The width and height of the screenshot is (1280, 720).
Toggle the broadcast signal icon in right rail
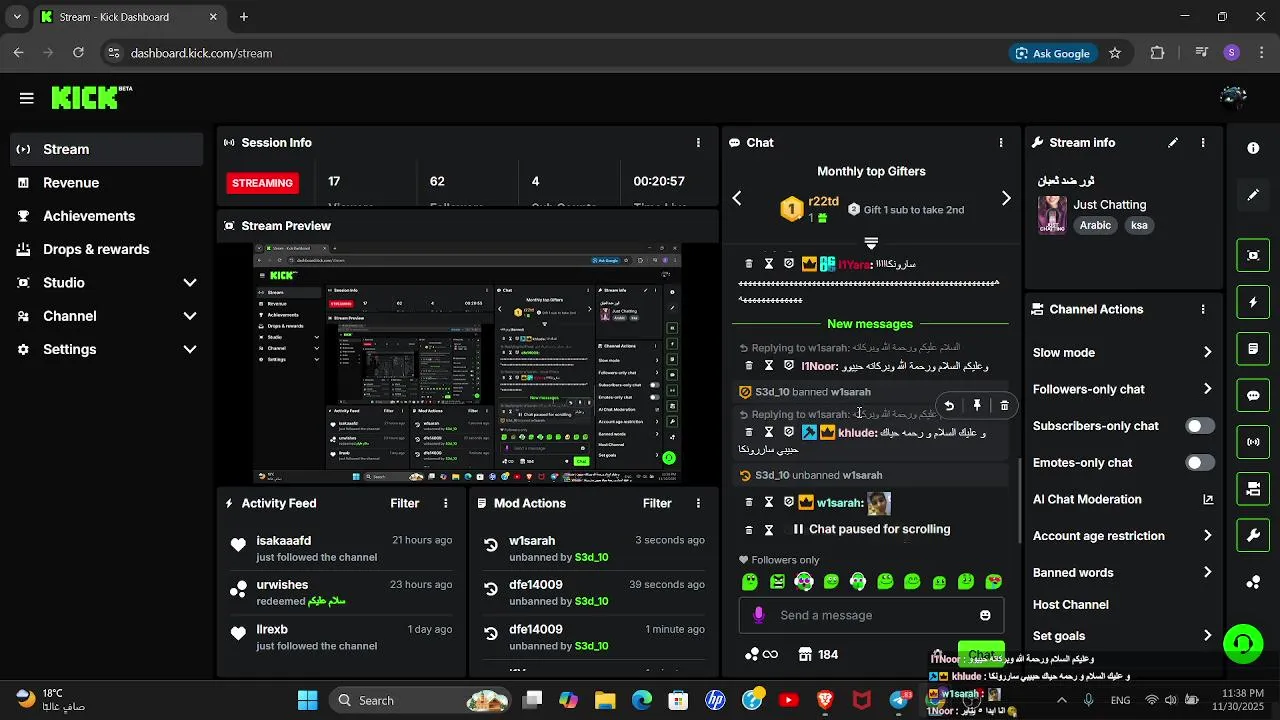click(1253, 442)
